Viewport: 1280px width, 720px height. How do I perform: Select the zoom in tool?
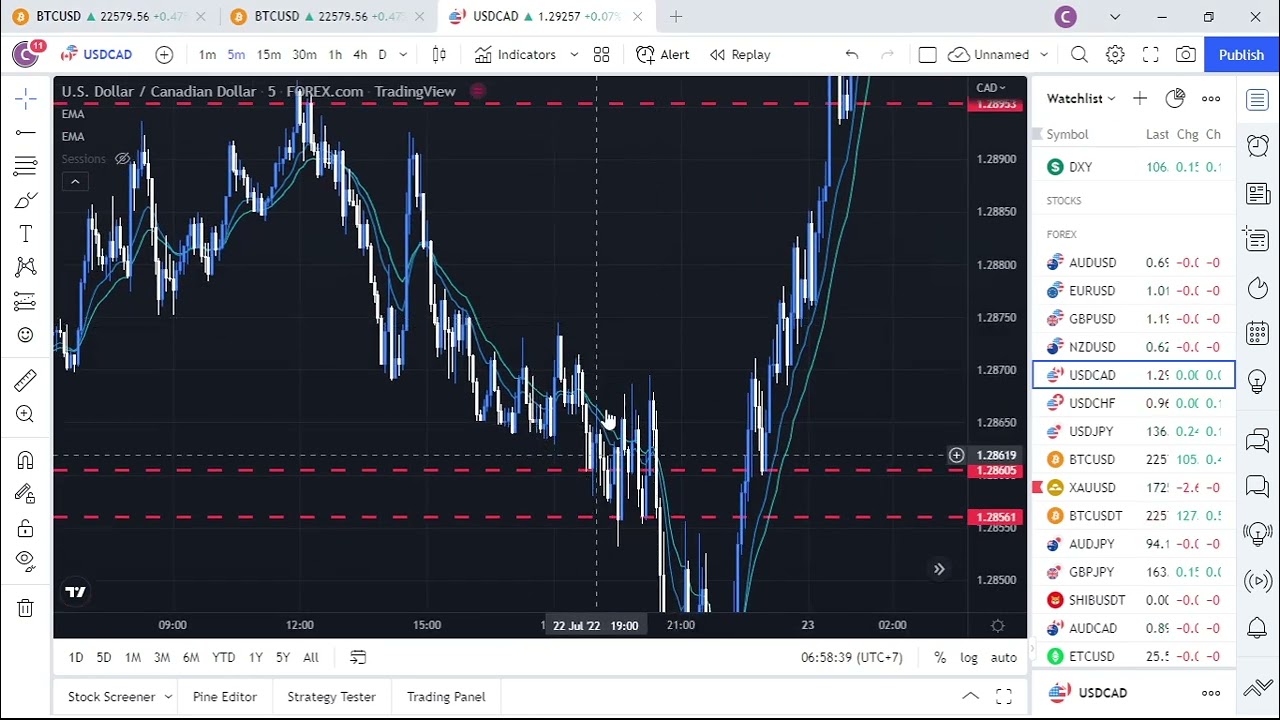coord(25,414)
